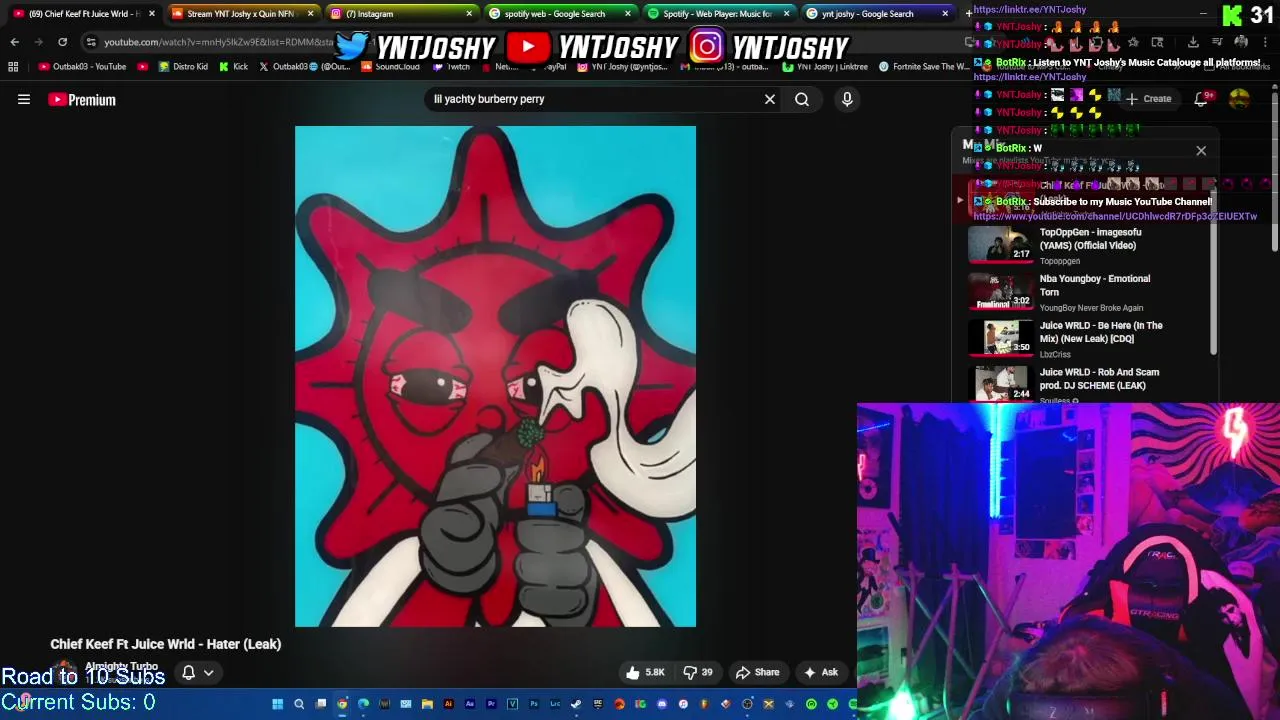1280x720 pixels.
Task: Close the Instagram tab
Action: (x=469, y=14)
